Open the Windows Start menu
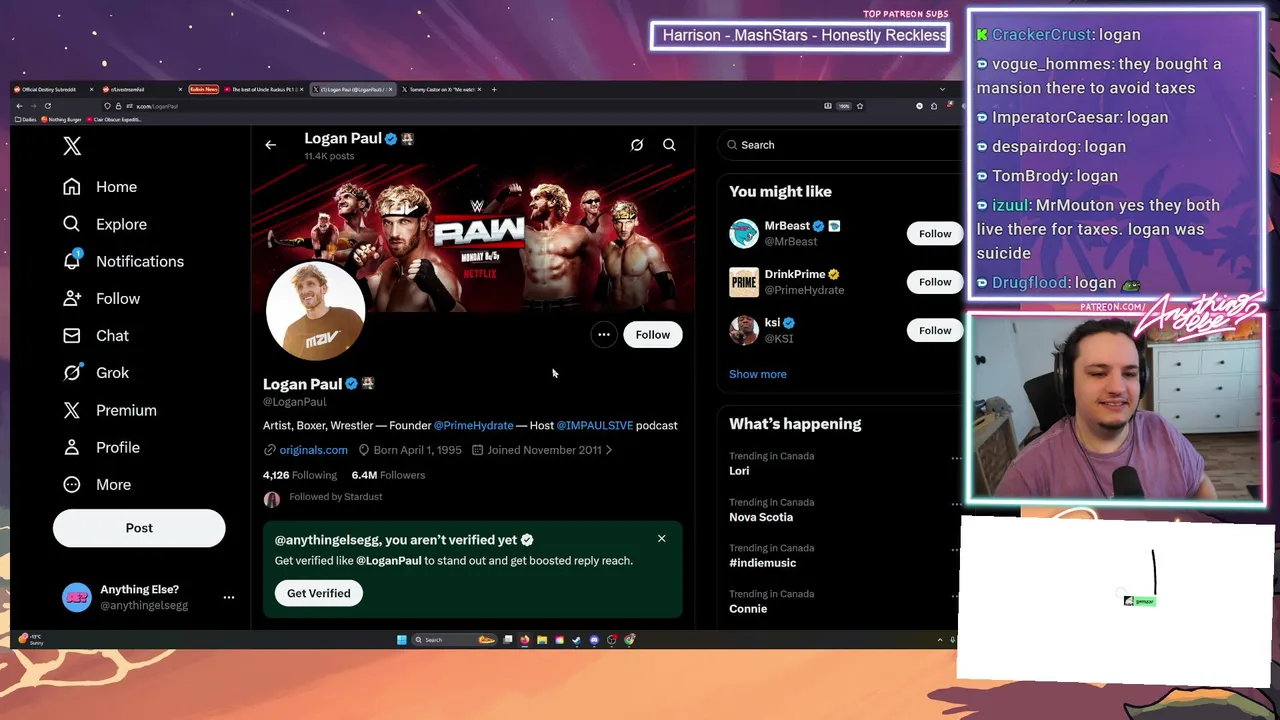The height and width of the screenshot is (720, 1280). pyautogui.click(x=402, y=640)
